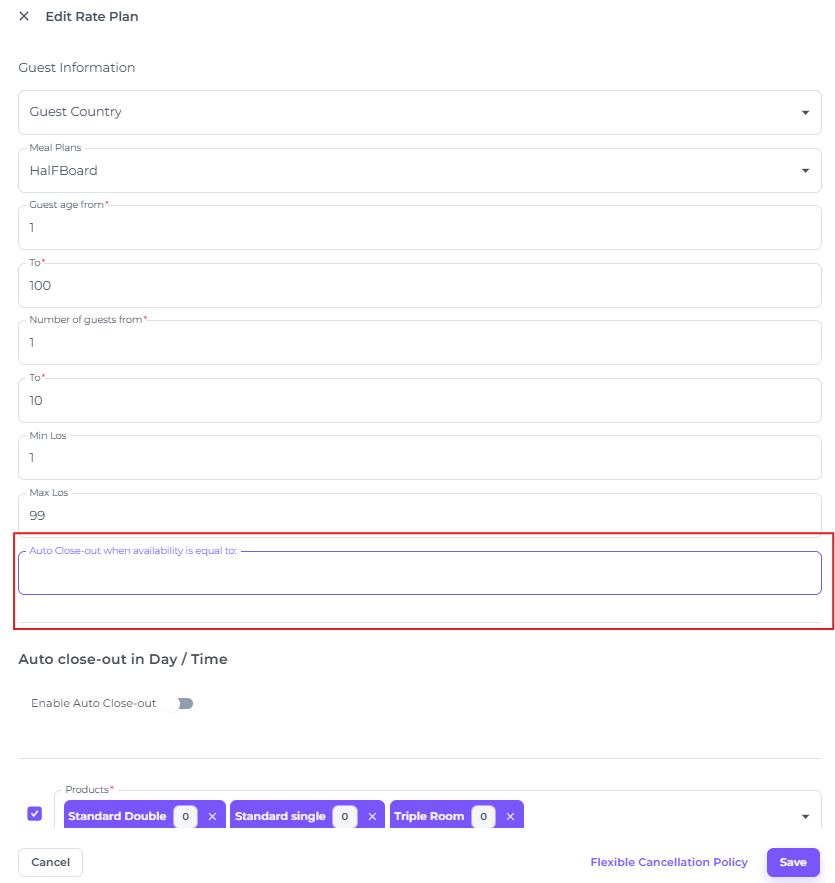Remove the Standard Double product chip

[x=212, y=817]
